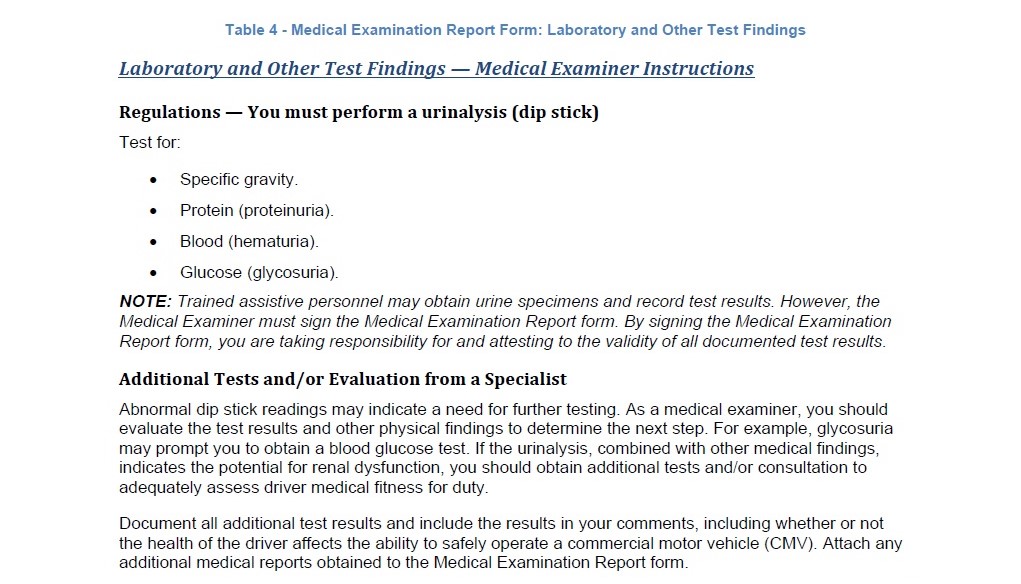Screen dimensions: 1021x584
Task: Click the bullet dot before Glucose
Action: (153, 273)
